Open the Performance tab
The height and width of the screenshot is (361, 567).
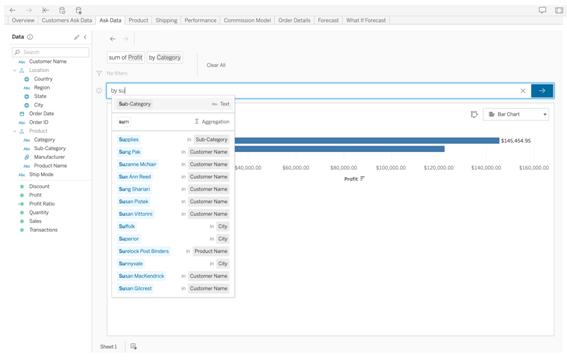[x=200, y=20]
